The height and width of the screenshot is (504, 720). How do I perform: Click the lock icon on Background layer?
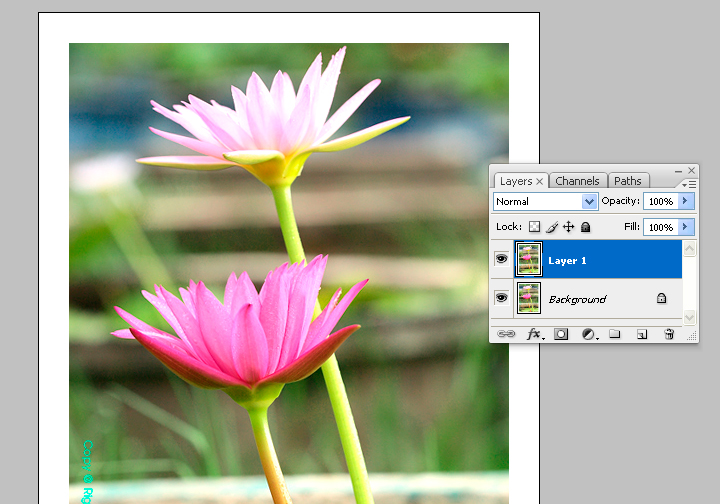click(661, 298)
